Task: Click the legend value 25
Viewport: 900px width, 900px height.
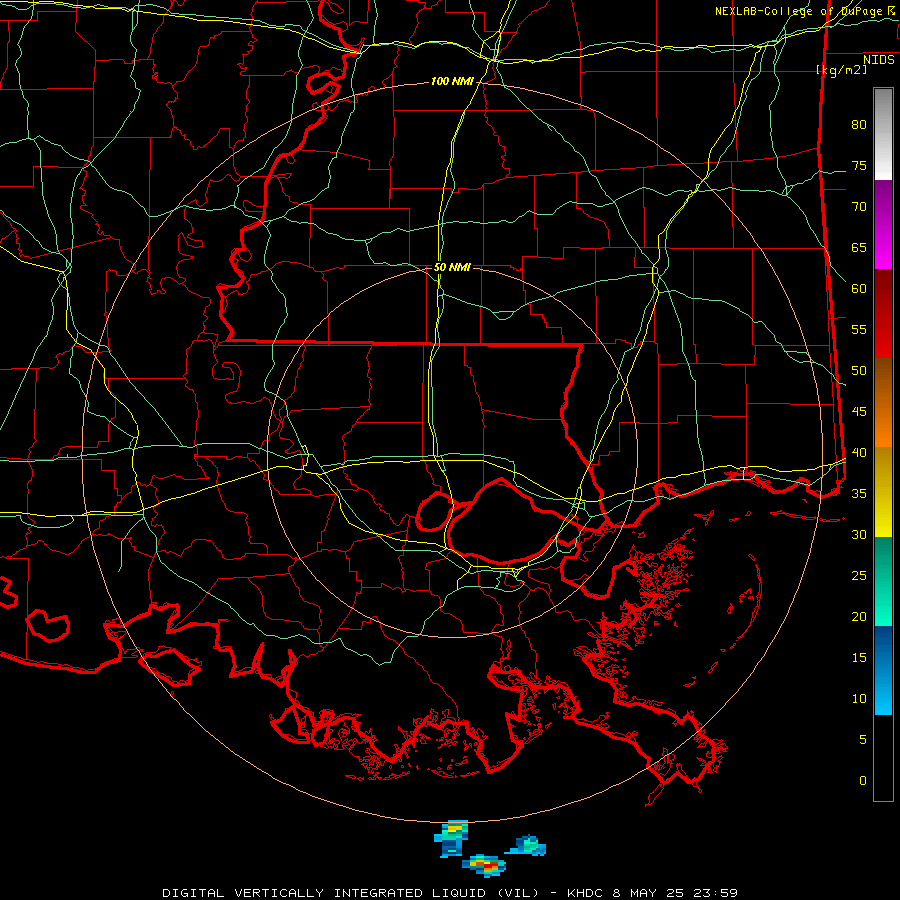Action: pos(859,576)
